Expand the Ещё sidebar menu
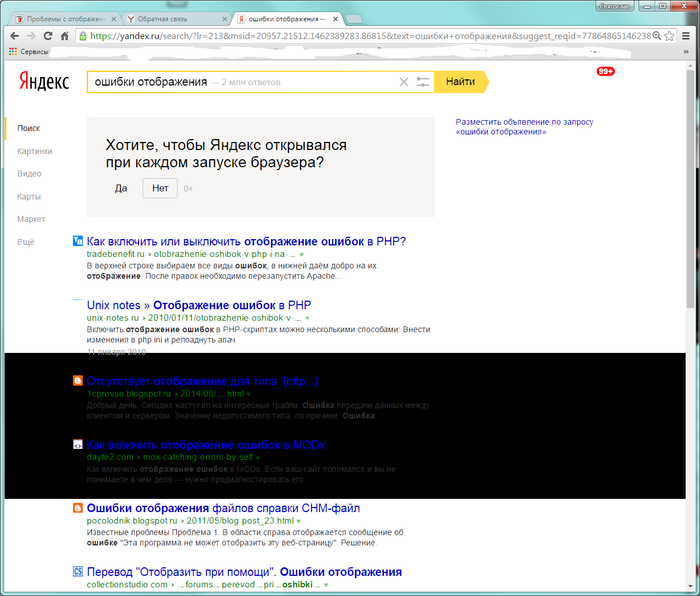 [25, 242]
